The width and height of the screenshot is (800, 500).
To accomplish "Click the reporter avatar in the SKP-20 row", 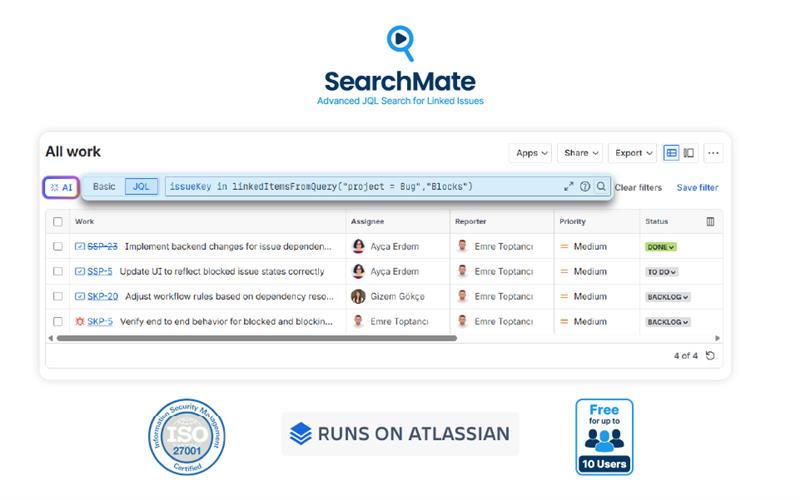I will coord(463,296).
